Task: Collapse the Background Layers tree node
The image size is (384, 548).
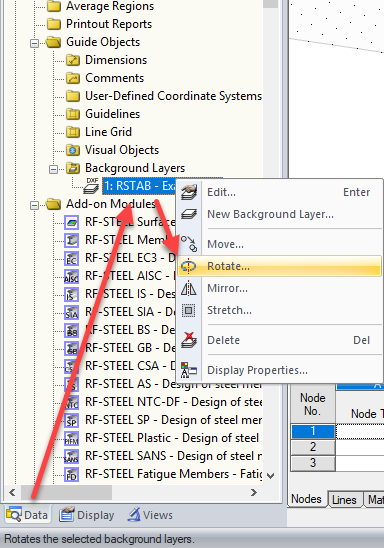Action: (53, 170)
